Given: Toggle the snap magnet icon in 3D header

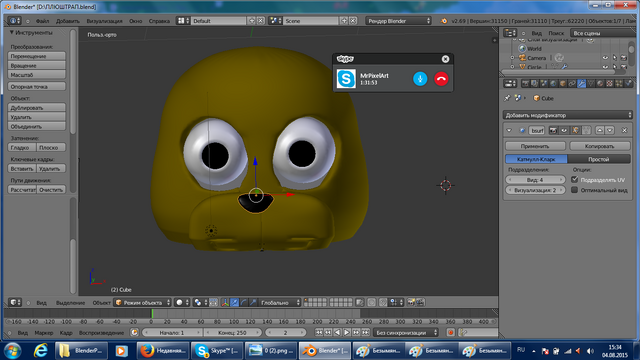Looking at the screenshot, I should pyautogui.click(x=383, y=302).
